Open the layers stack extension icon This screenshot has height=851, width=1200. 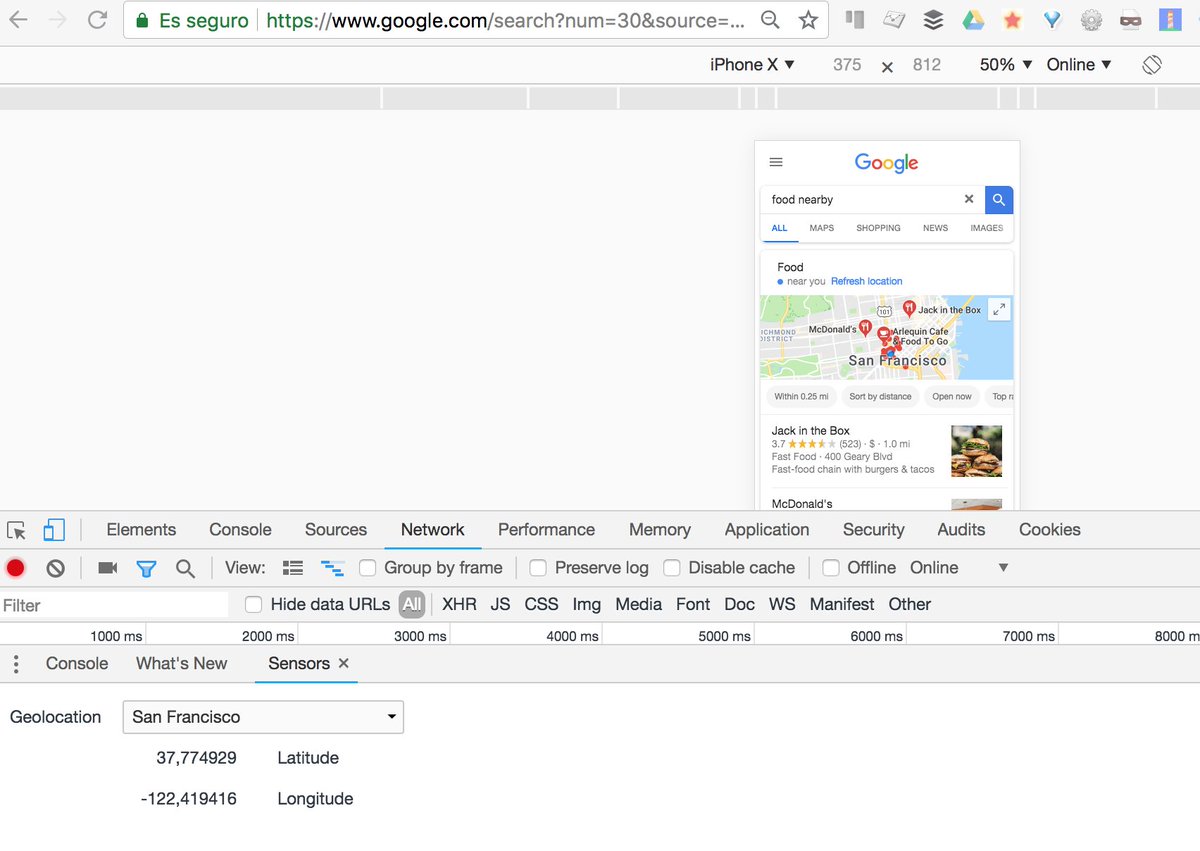(x=933, y=20)
